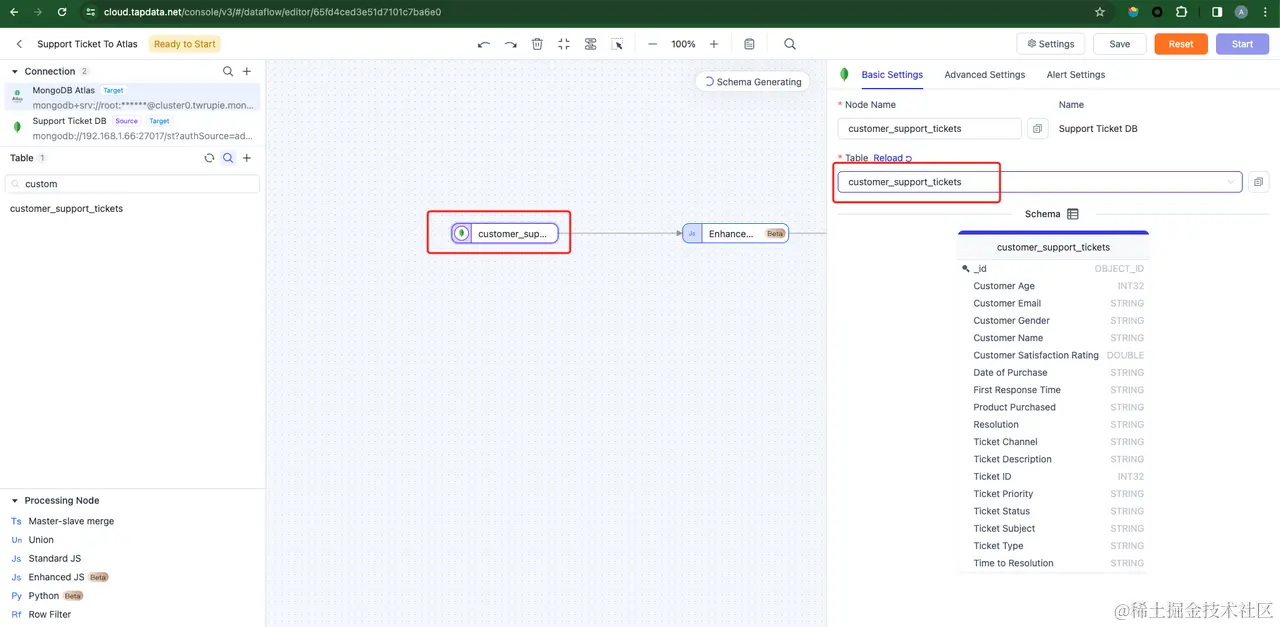Redo the last undone action
This screenshot has width=1280, height=627.
point(511,44)
